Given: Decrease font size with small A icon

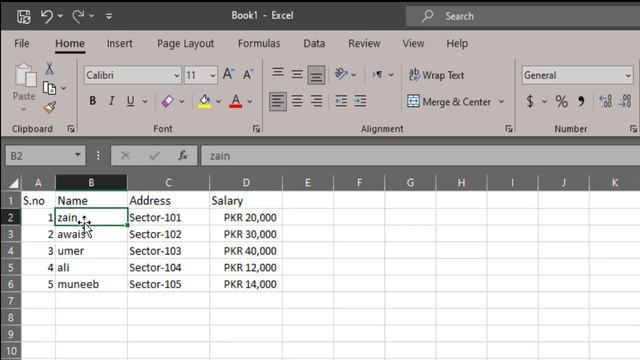Looking at the screenshot, I should (x=248, y=74).
